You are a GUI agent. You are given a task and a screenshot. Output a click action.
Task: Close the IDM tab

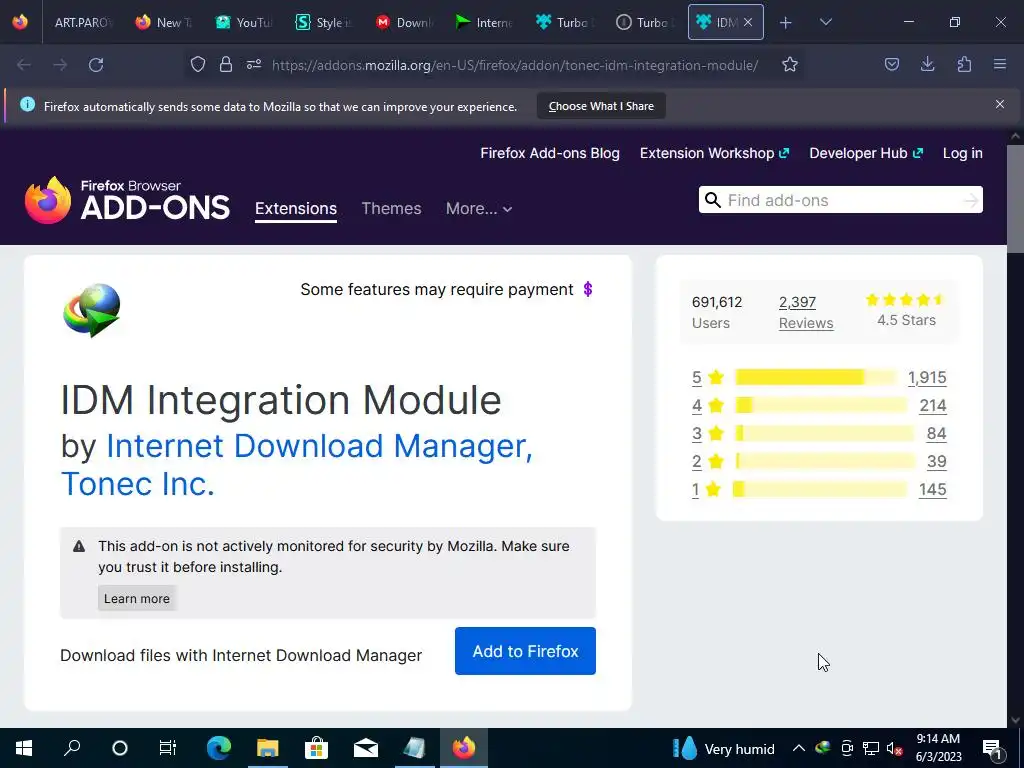(748, 22)
